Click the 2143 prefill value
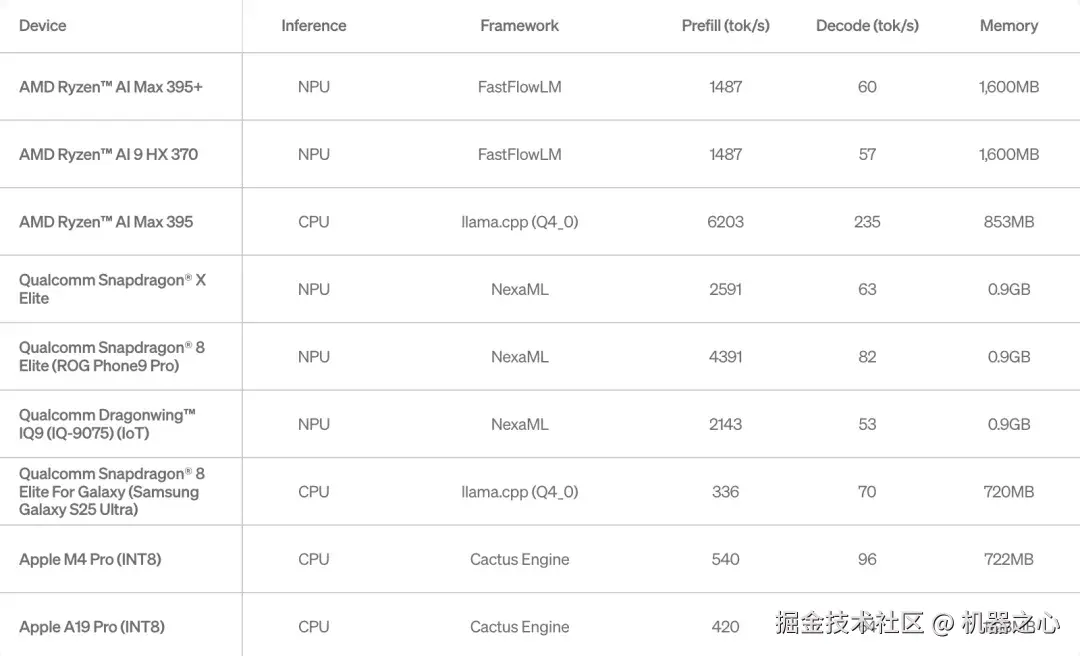Viewport: 1080px width, 656px height. coord(725,424)
